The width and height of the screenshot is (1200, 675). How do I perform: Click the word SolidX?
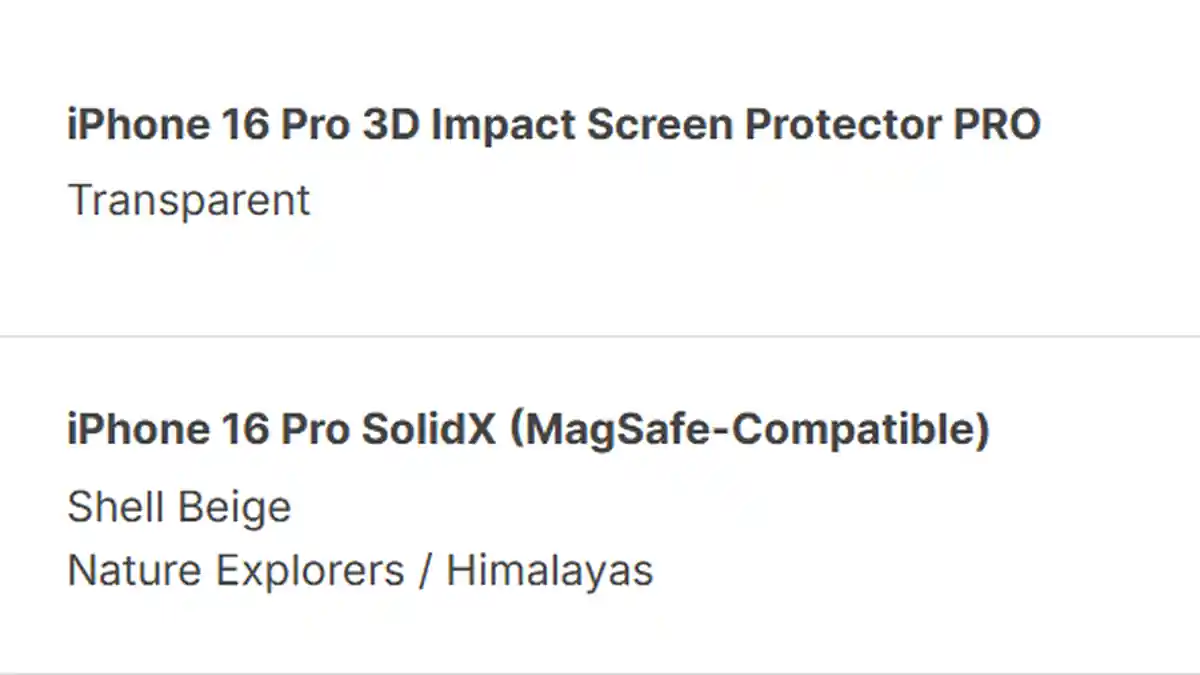click(428, 430)
